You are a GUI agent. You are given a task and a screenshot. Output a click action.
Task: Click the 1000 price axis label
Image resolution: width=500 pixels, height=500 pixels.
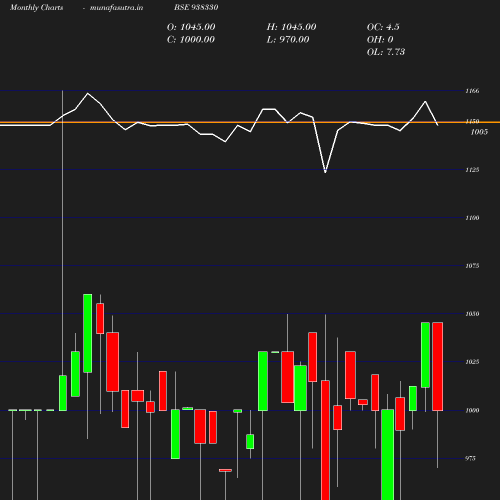[x=472, y=410]
